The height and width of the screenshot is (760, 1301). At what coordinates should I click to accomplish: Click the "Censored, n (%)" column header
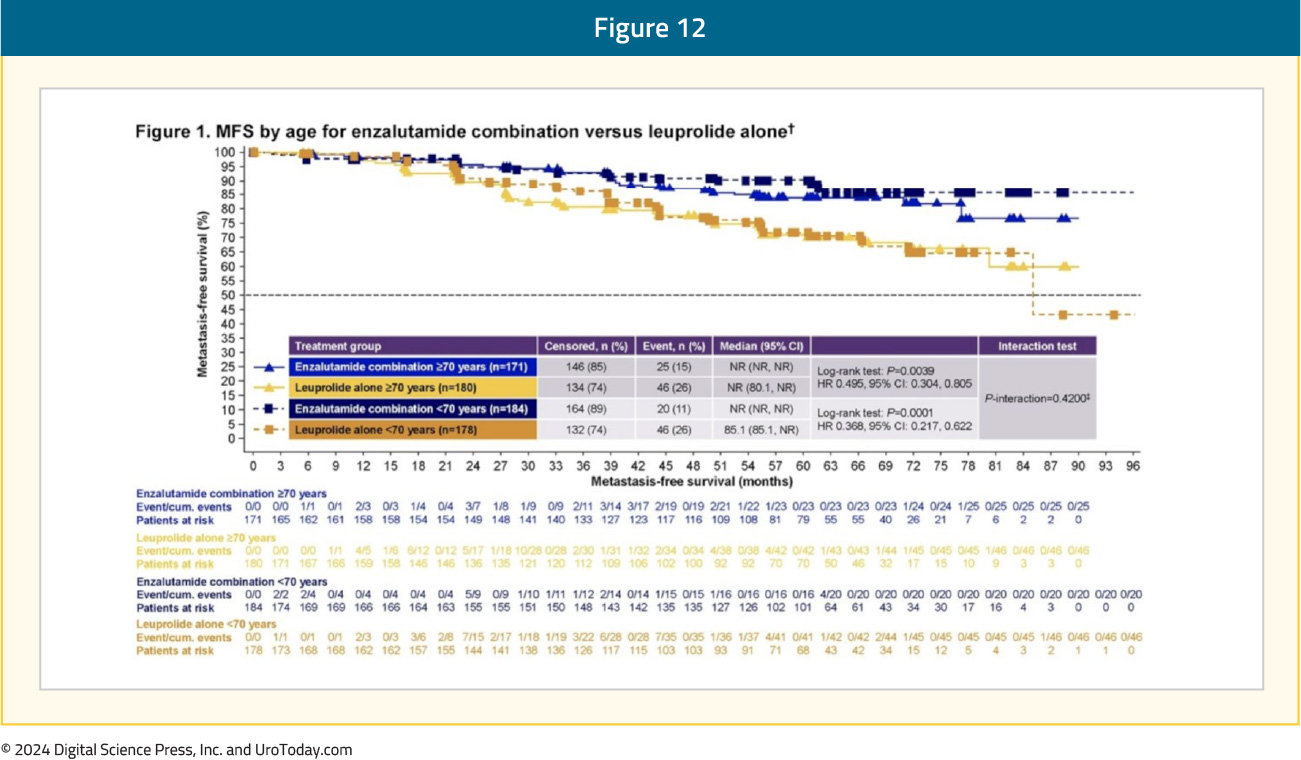coord(586,346)
